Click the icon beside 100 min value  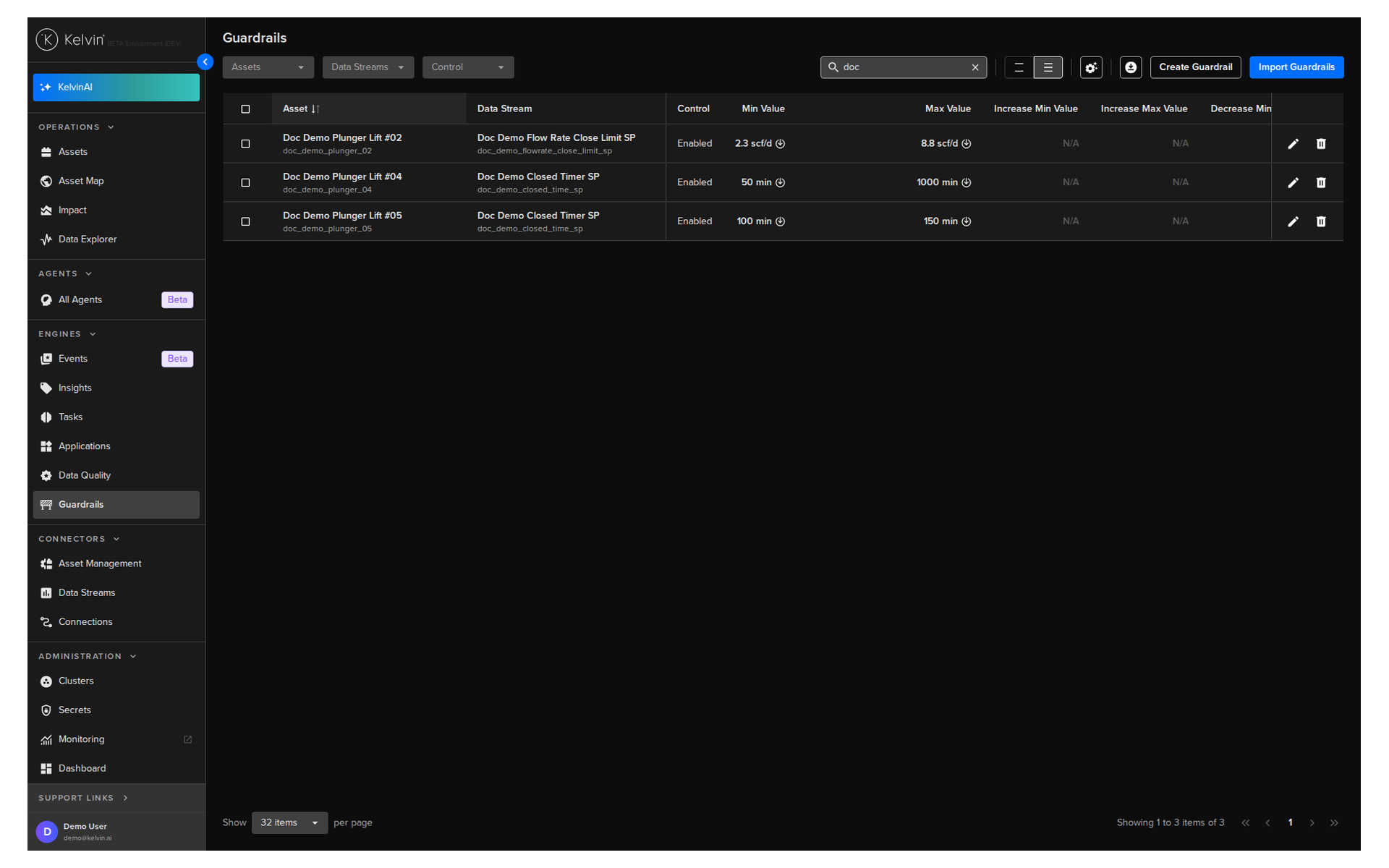click(x=780, y=221)
